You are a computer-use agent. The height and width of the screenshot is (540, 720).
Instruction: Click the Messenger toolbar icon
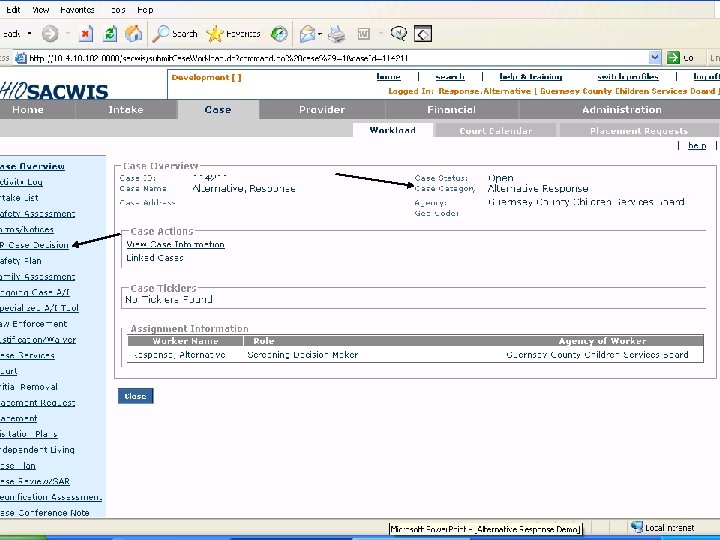[x=399, y=34]
